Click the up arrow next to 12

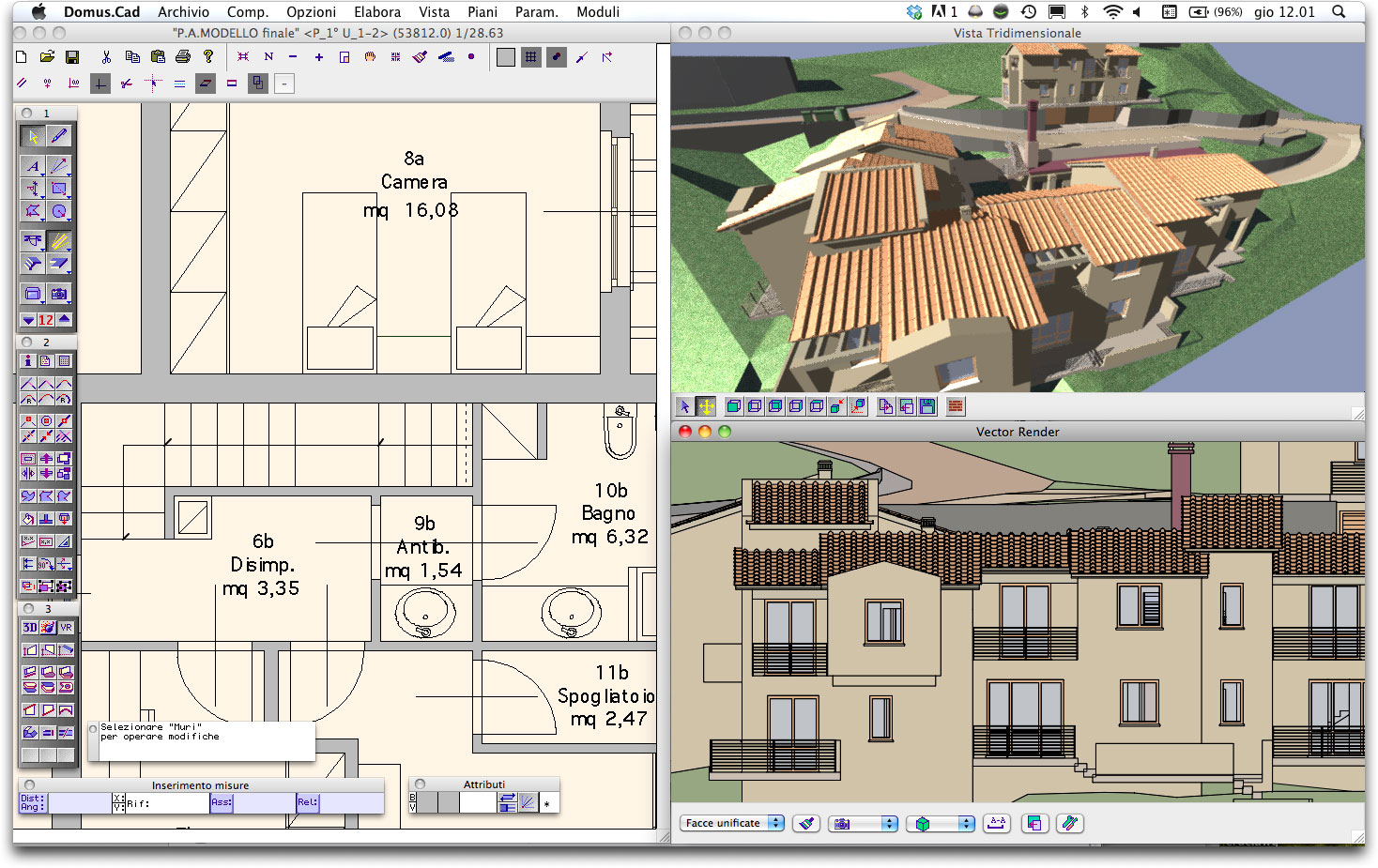click(x=64, y=320)
